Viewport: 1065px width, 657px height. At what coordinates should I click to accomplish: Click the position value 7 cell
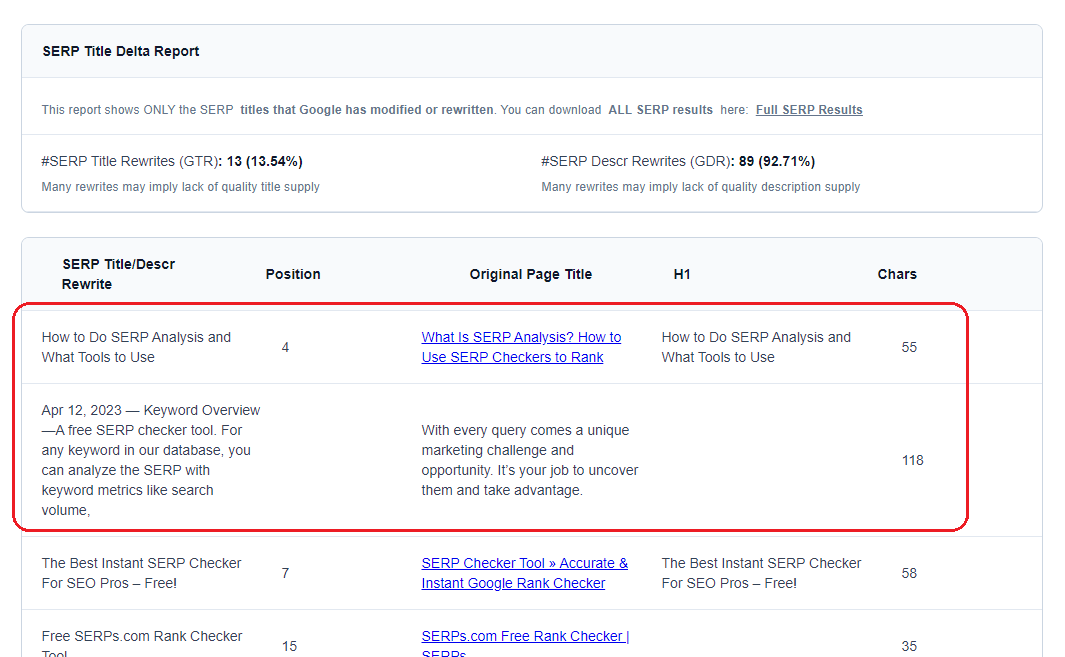285,573
